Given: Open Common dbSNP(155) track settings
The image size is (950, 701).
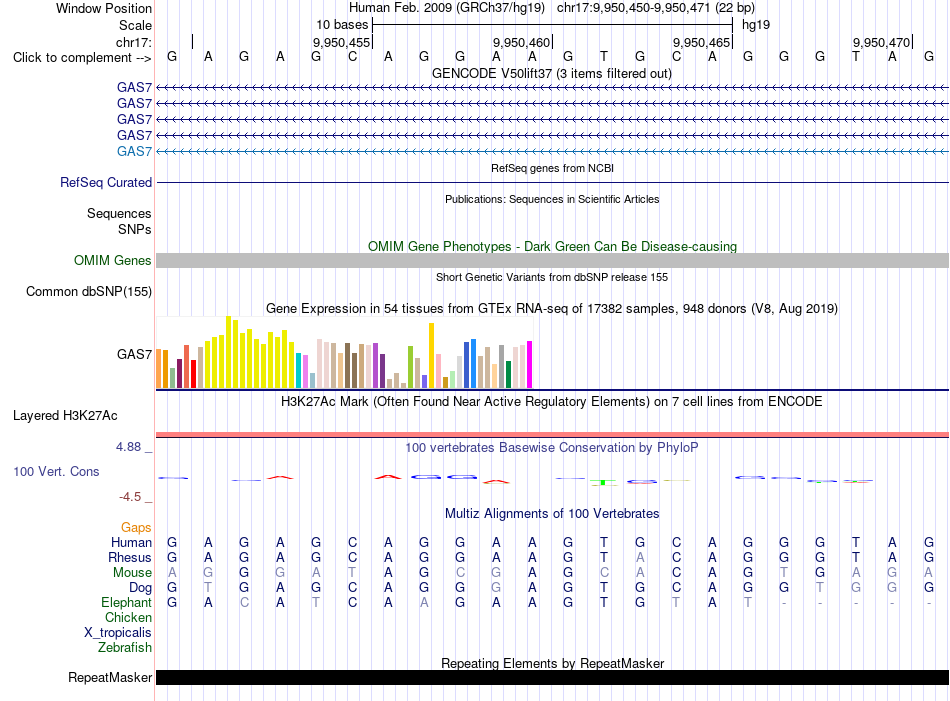Looking at the screenshot, I should click(88, 291).
